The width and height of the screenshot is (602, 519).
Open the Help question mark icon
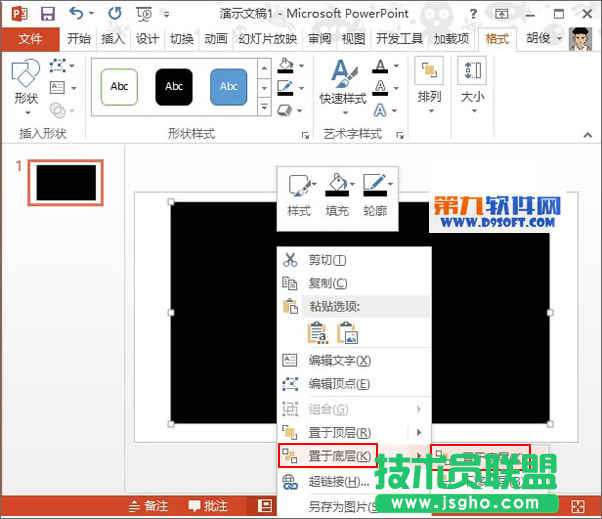[473, 14]
